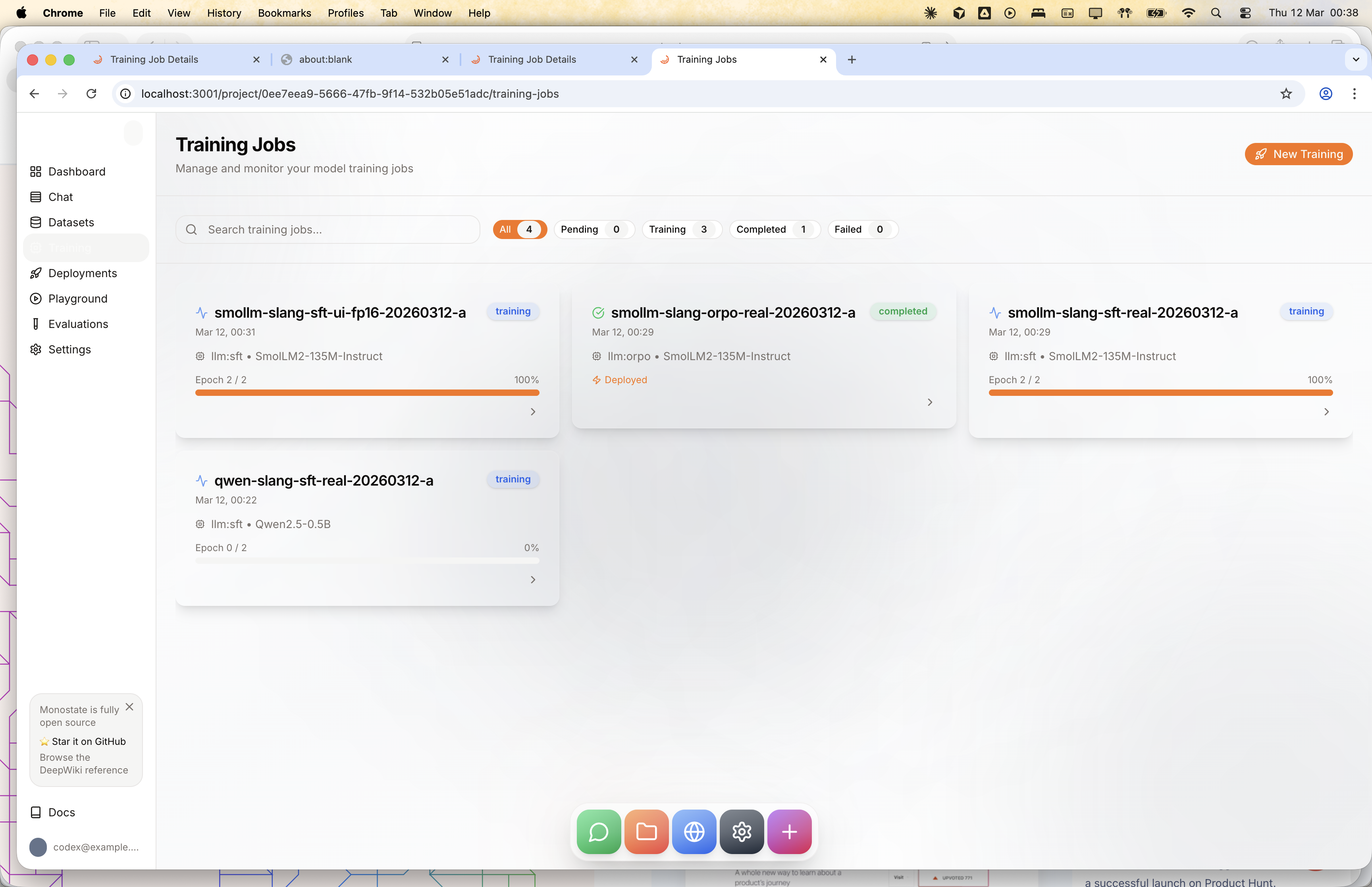Click the orange folder dock icon
The width and height of the screenshot is (1372, 887).
(x=647, y=832)
